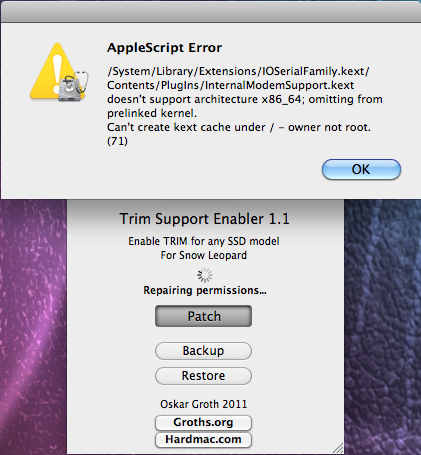This screenshot has height=455, width=421.
Task: Click the InternalModemSupport.kext path line
Action: pyautogui.click(x=230, y=85)
